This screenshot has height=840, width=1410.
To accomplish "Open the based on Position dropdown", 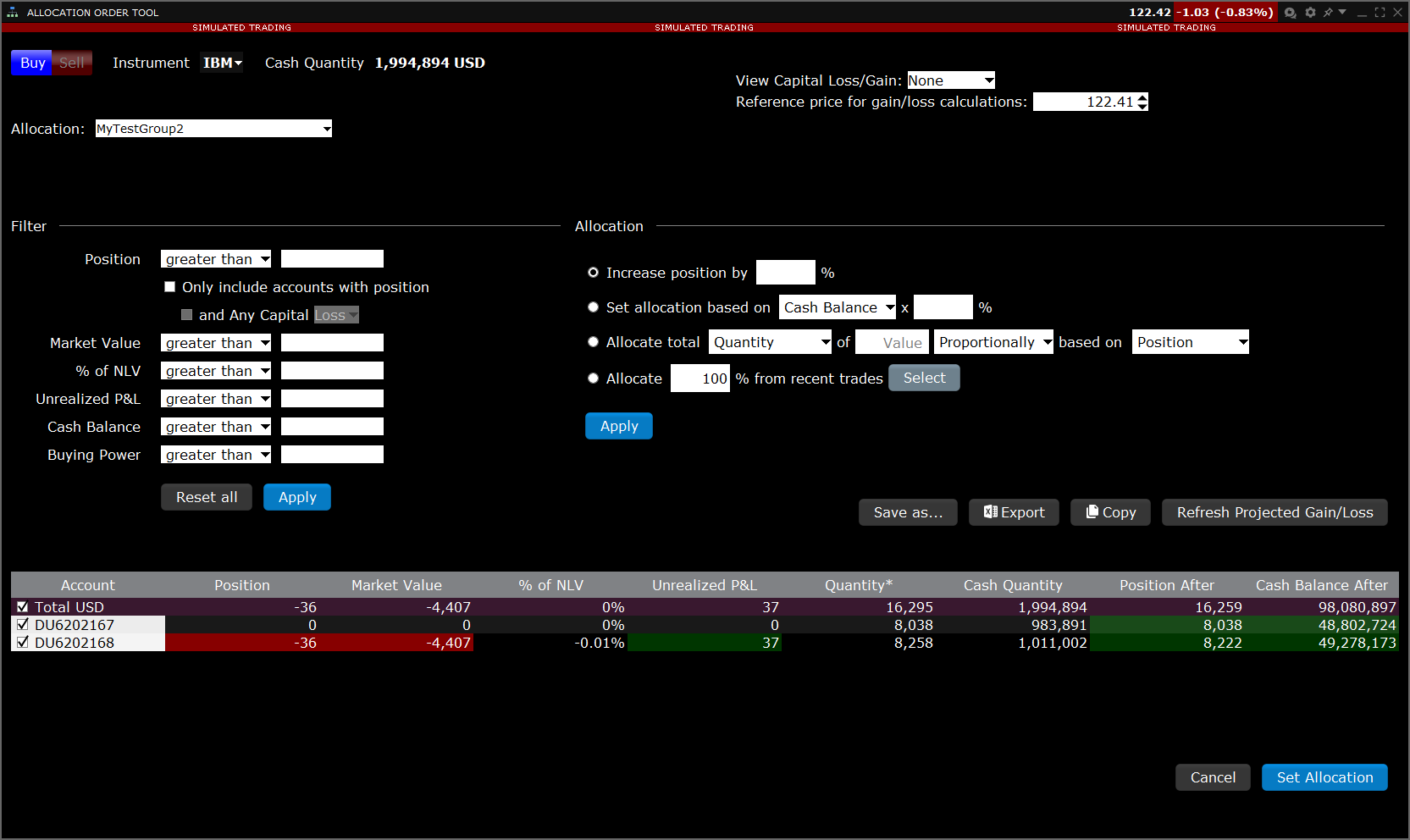I will tap(1191, 342).
